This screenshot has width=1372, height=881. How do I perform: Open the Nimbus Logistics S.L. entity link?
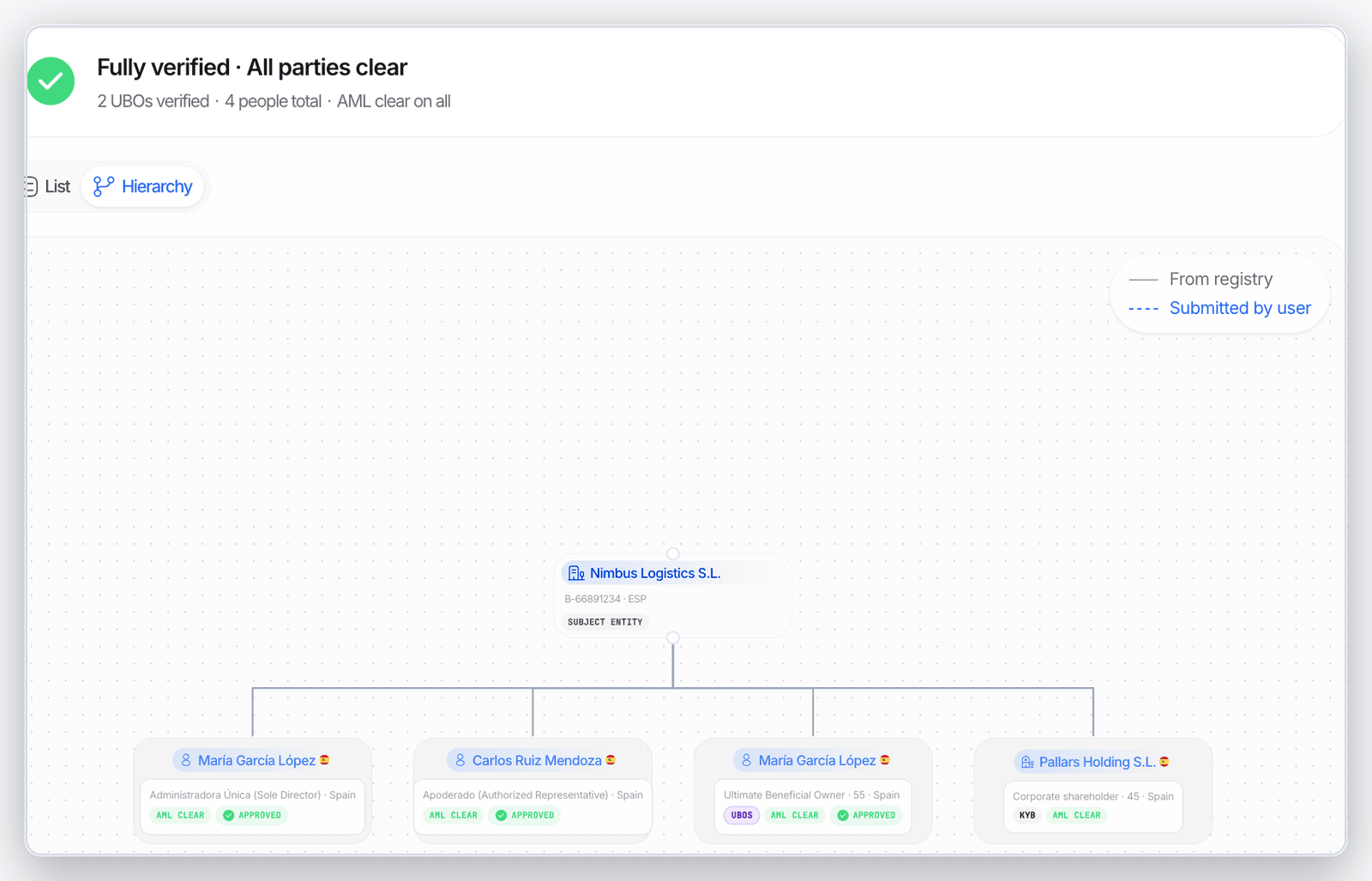[655, 573]
